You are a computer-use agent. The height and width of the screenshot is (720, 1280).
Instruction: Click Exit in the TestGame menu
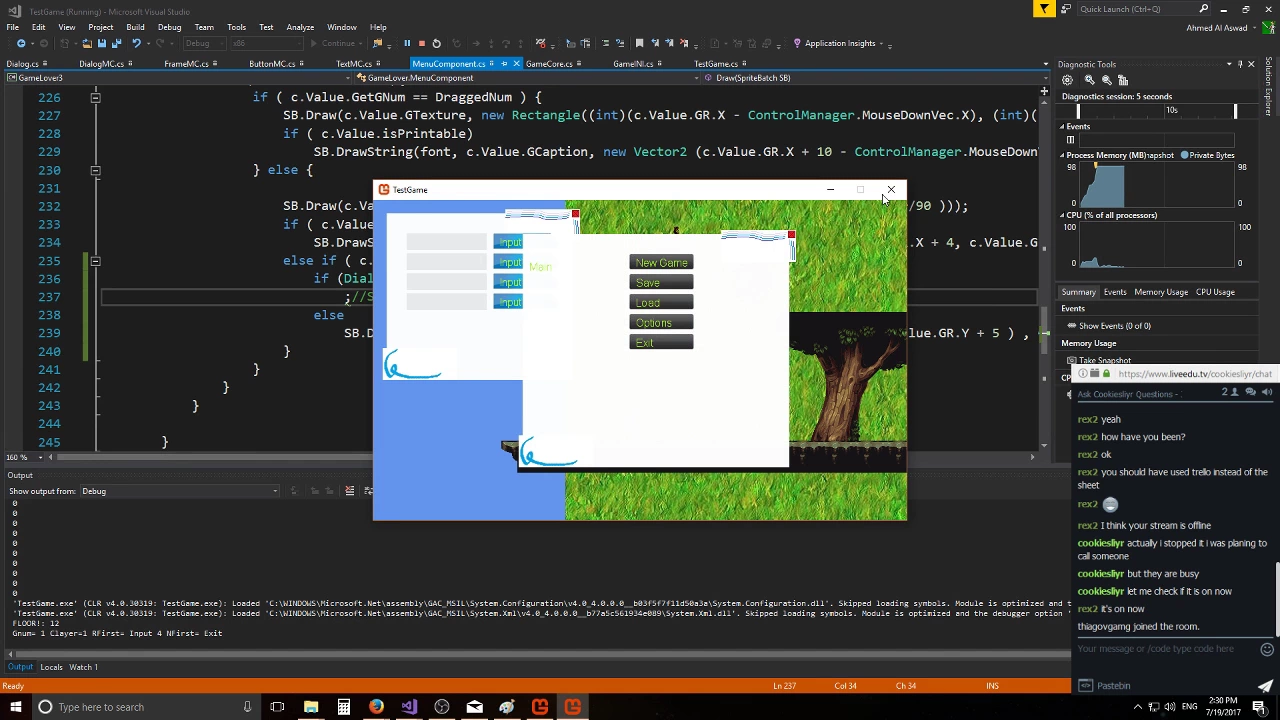click(661, 343)
